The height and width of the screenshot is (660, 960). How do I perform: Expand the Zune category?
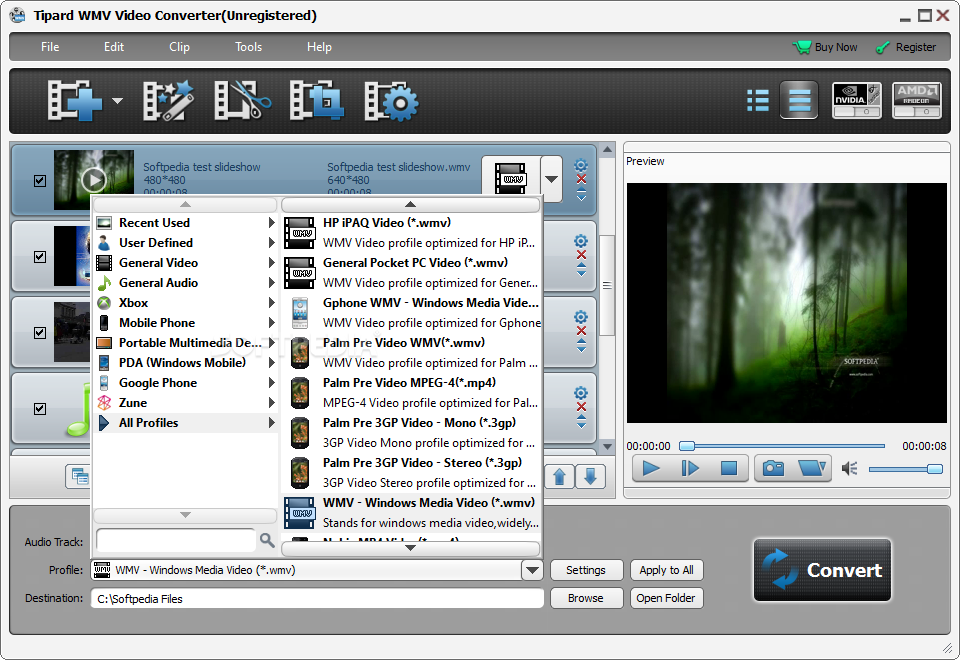point(186,403)
